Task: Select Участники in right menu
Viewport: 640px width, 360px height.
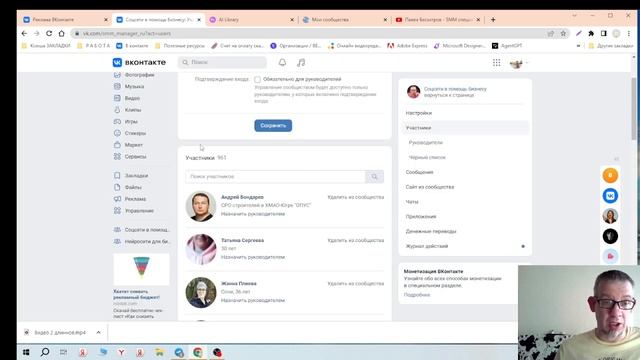Action: 465,128
